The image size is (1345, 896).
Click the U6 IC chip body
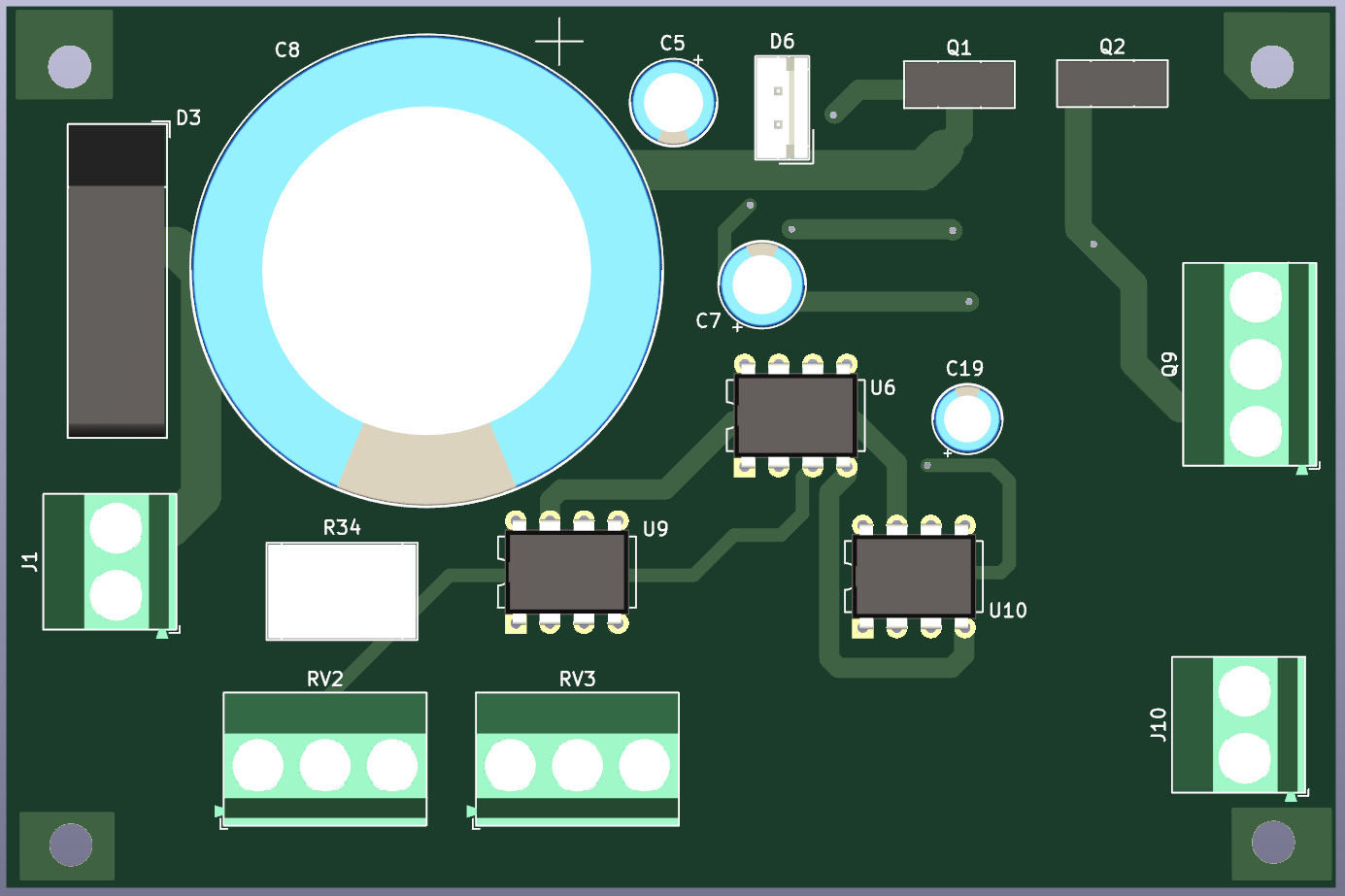[795, 415]
